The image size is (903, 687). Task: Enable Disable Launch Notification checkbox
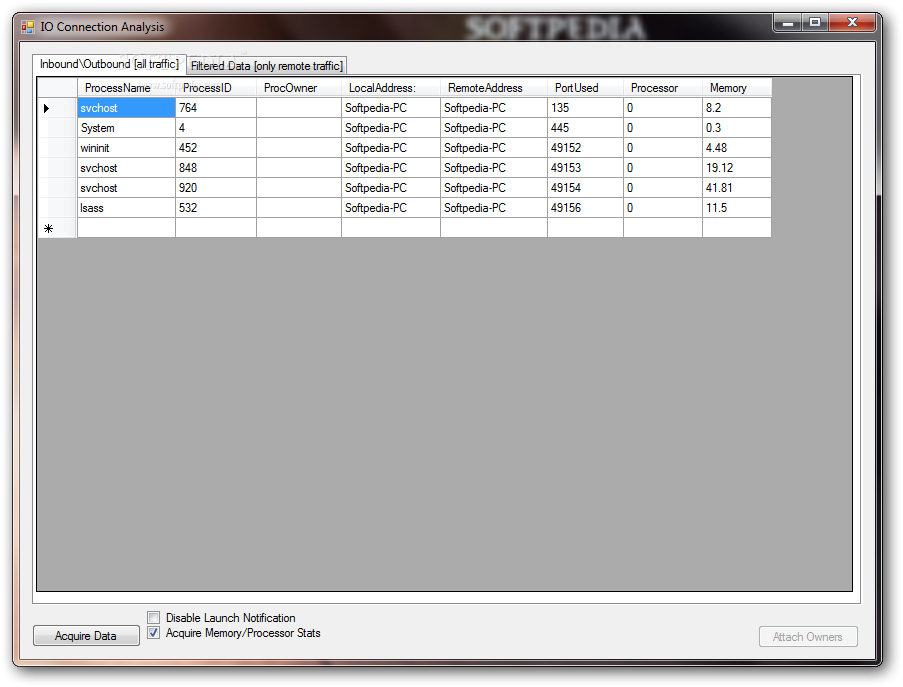tap(154, 618)
